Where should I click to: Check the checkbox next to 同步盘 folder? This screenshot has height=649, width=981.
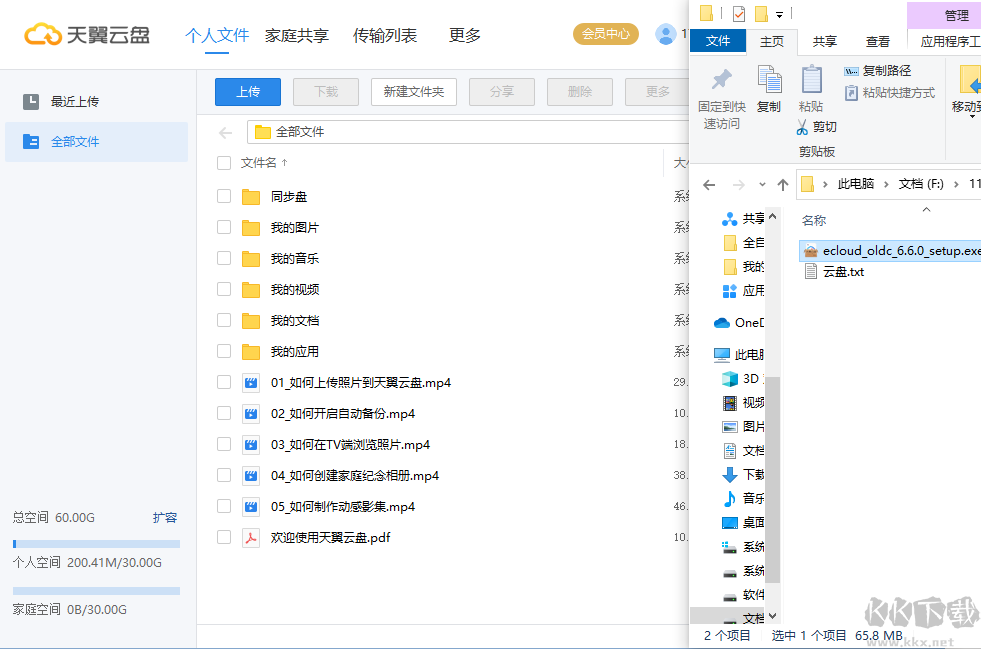[x=224, y=196]
